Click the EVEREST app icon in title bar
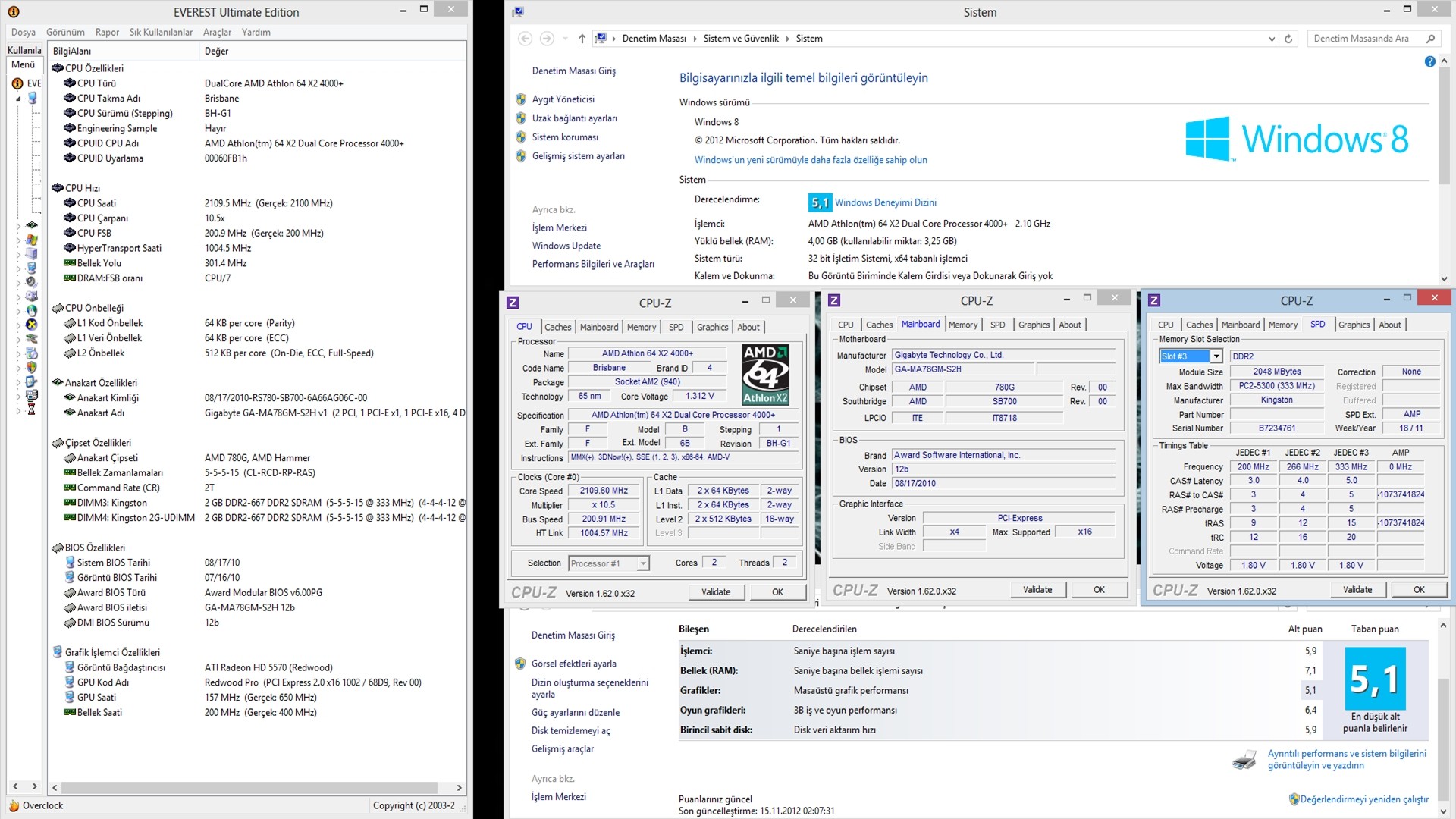 [14, 12]
